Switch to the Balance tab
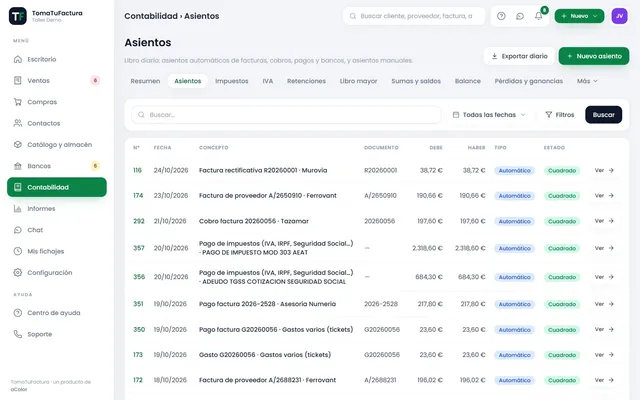 click(x=468, y=81)
